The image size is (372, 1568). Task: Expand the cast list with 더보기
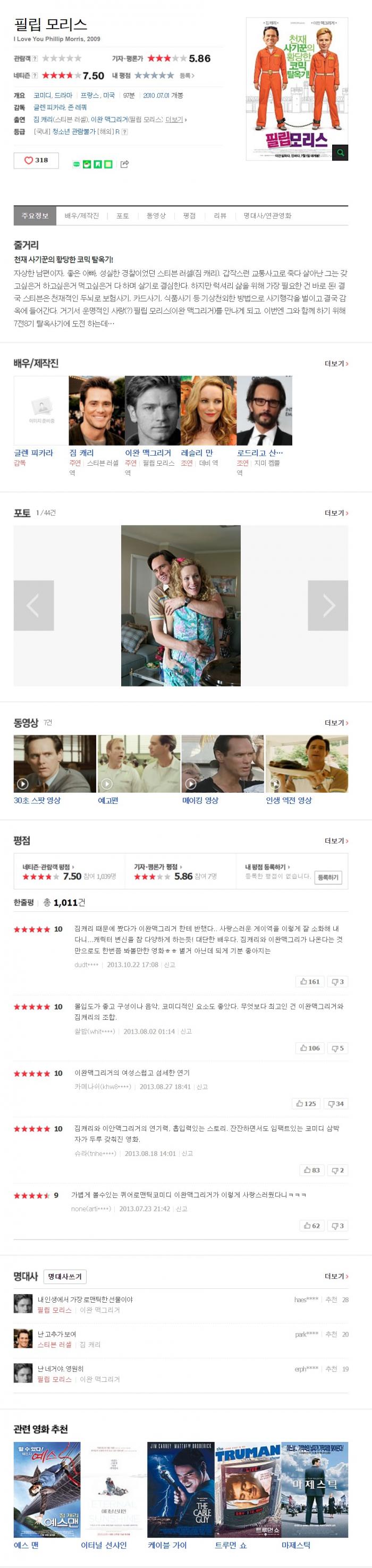(176, 119)
